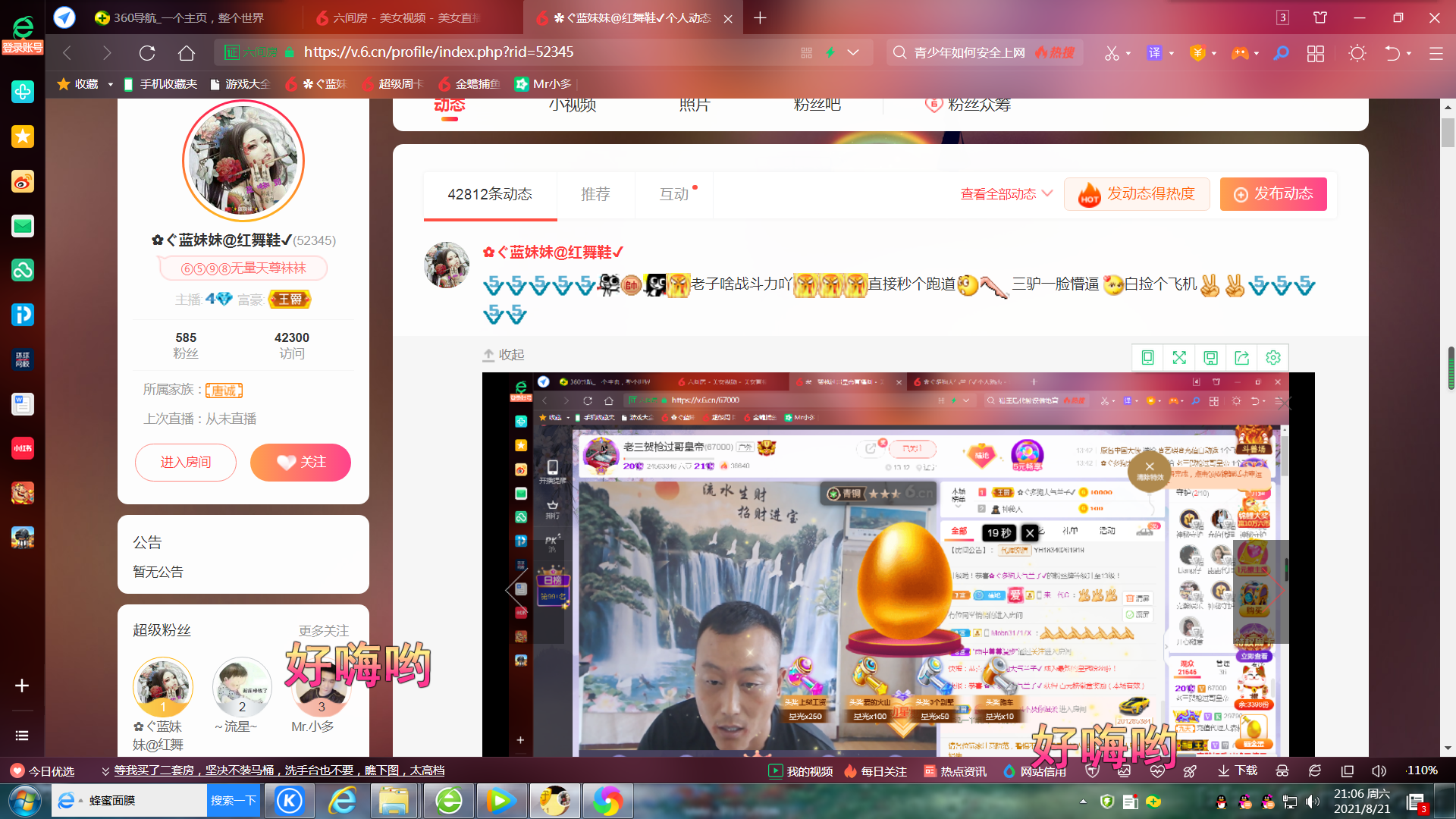Expand the translate dropdown arrow
Image resolution: width=1456 pixels, height=819 pixels.
pyautogui.click(x=1172, y=54)
